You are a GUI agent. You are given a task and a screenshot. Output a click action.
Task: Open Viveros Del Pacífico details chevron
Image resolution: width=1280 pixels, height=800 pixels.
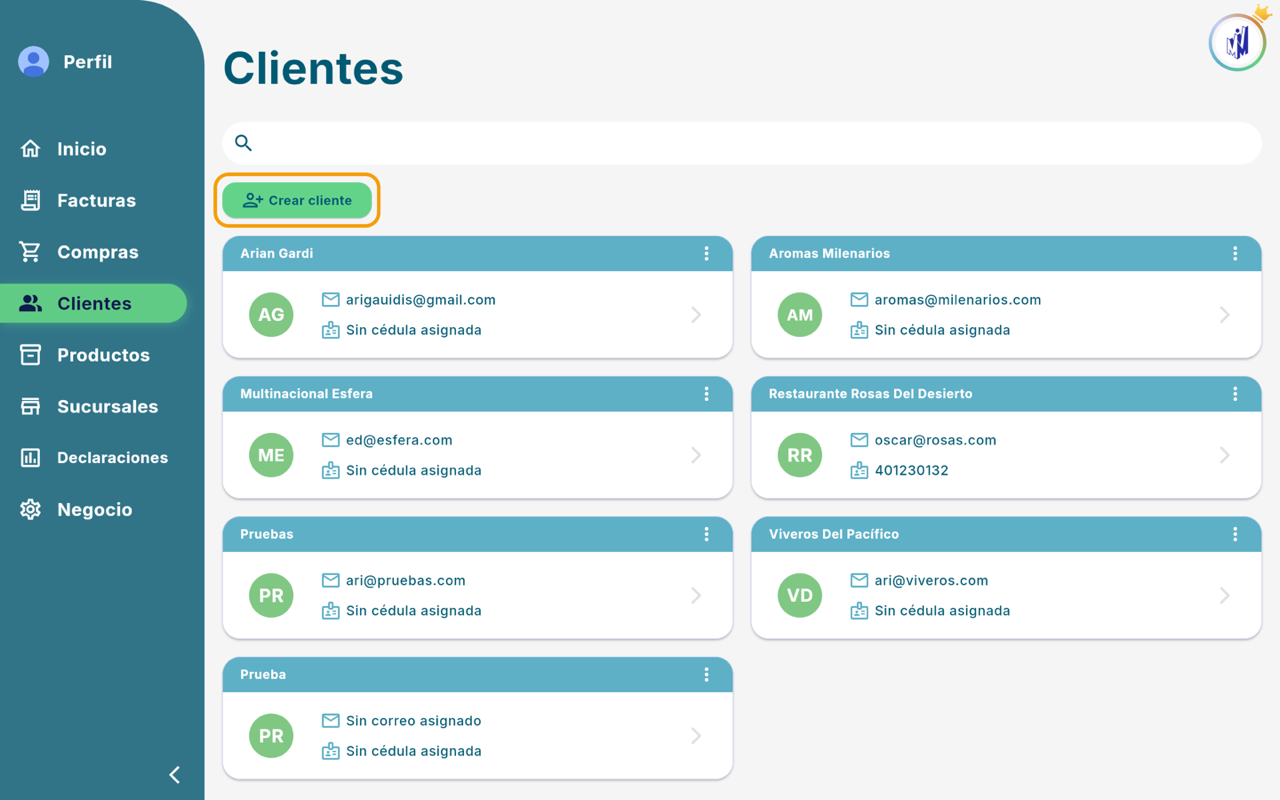(1225, 595)
